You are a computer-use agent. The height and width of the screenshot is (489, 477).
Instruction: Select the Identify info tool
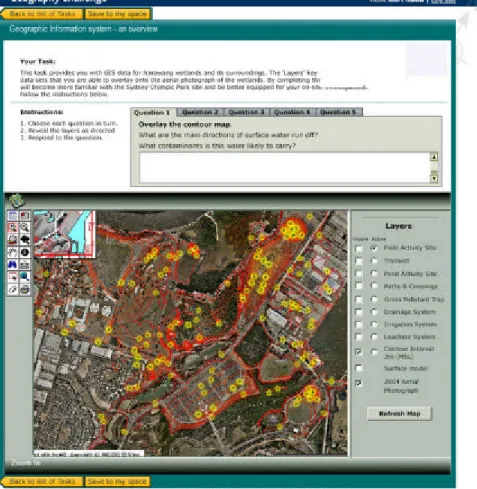pos(25,252)
